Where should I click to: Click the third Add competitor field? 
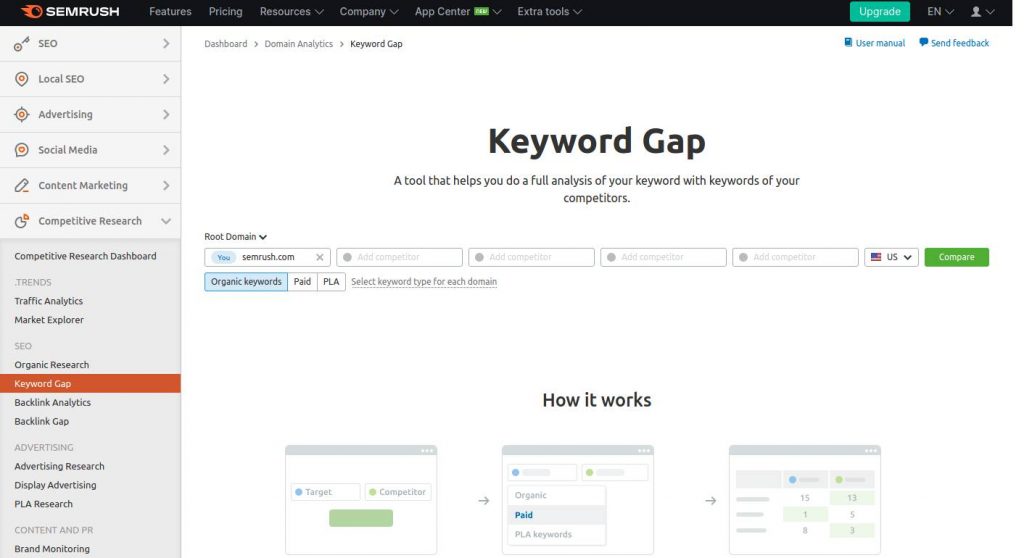tap(664, 257)
